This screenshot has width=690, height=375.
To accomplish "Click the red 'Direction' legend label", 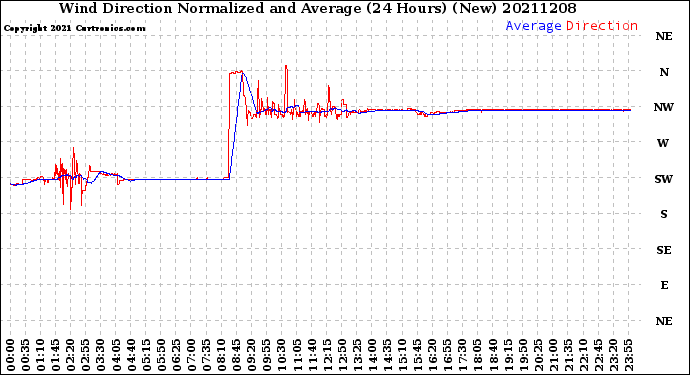I will tap(602, 26).
